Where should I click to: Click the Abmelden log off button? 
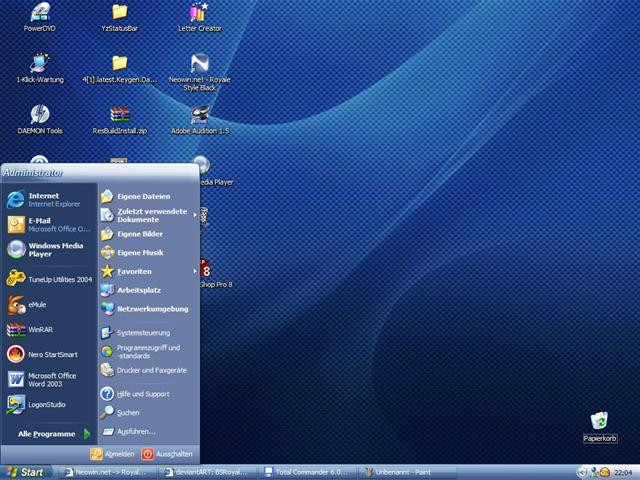[113, 454]
